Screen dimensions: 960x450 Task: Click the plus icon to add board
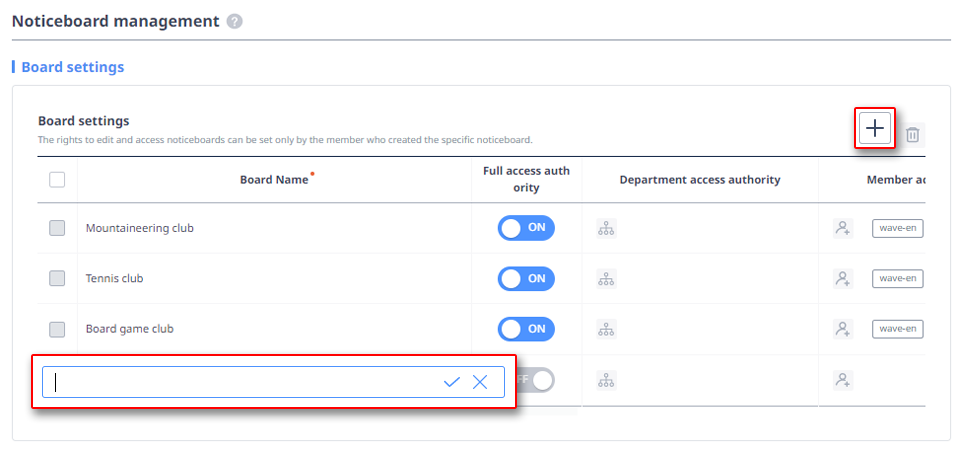(x=875, y=129)
